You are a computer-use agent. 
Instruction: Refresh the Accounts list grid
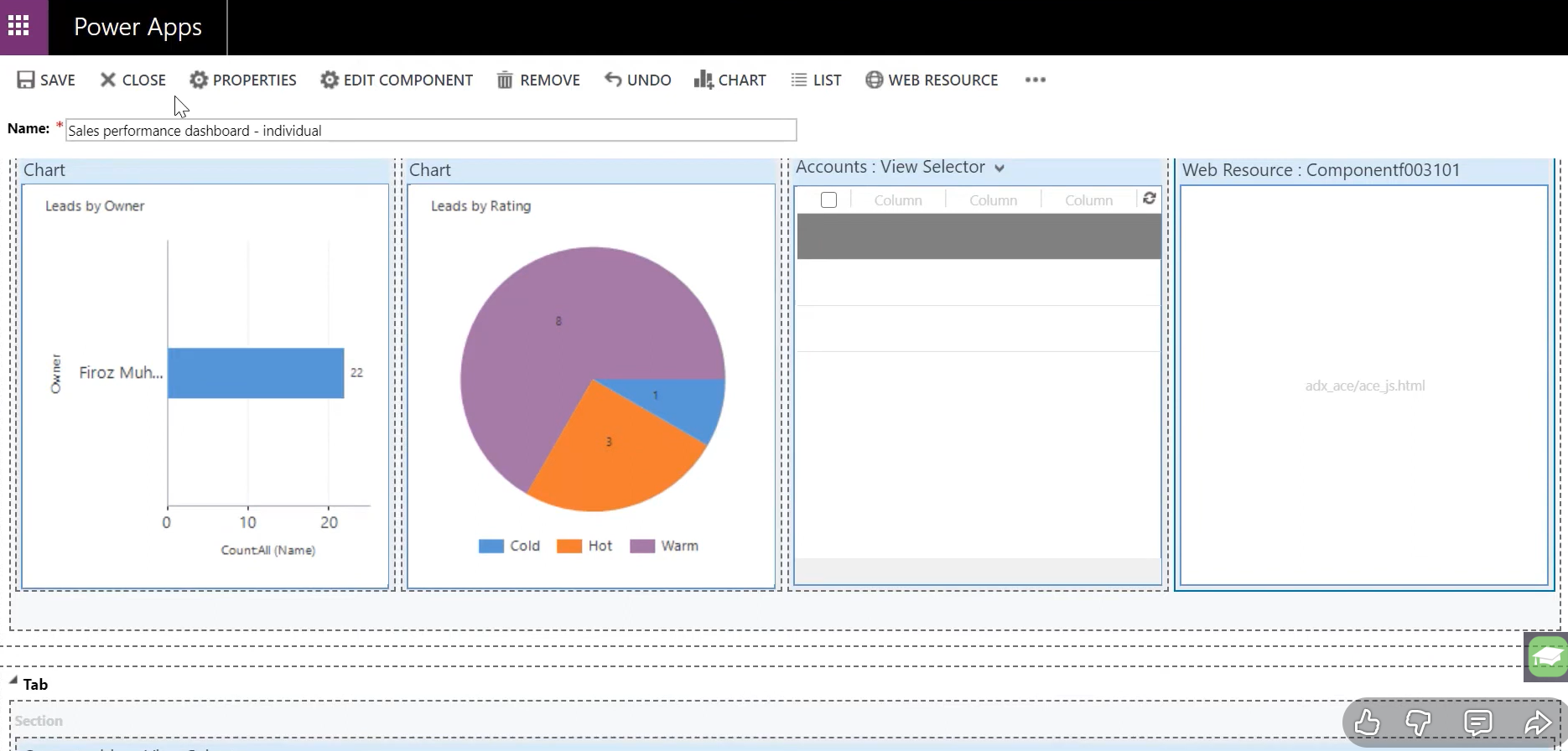pyautogui.click(x=1149, y=199)
